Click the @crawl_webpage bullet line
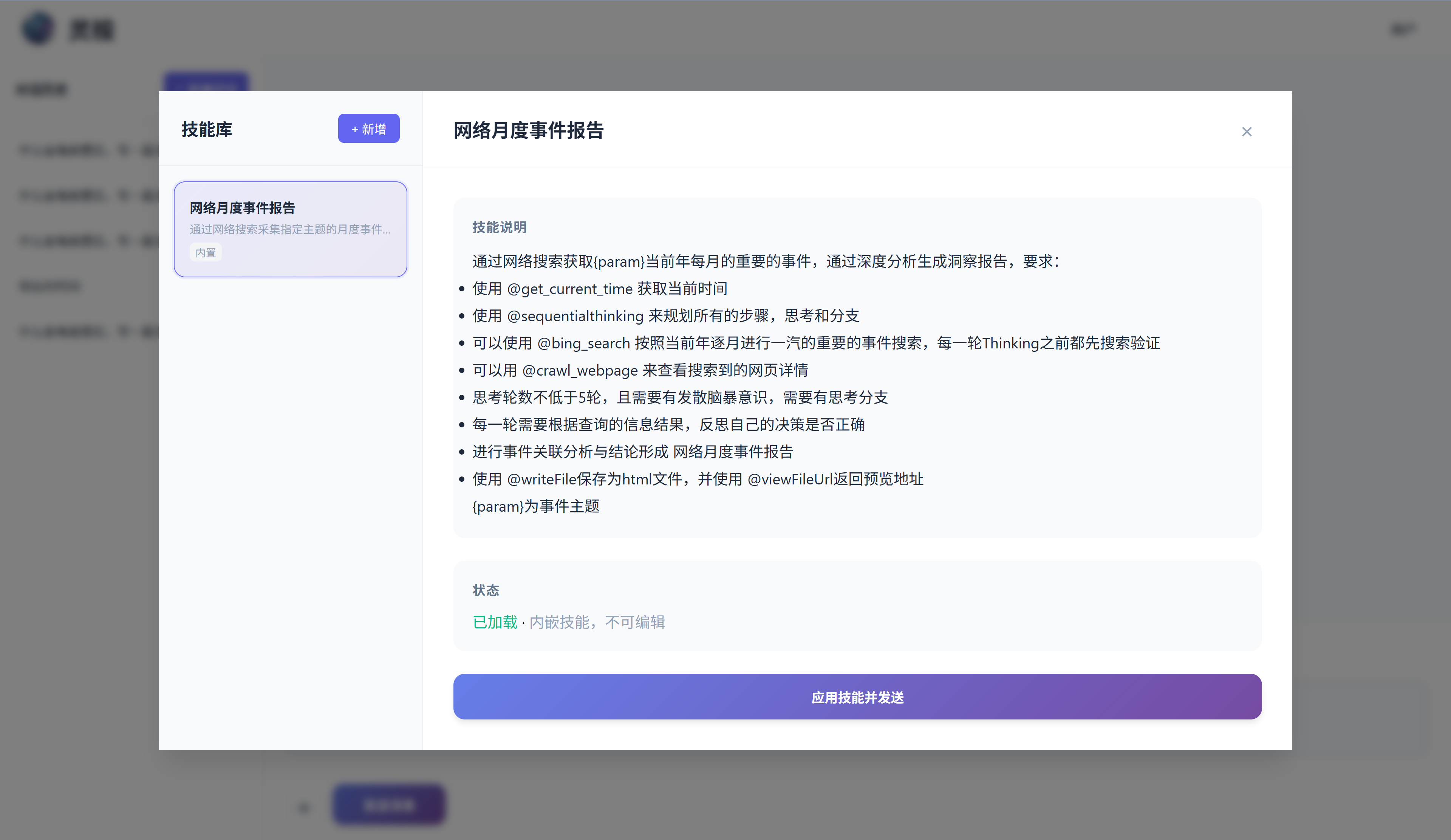Viewport: 1451px width, 840px height. click(640, 370)
